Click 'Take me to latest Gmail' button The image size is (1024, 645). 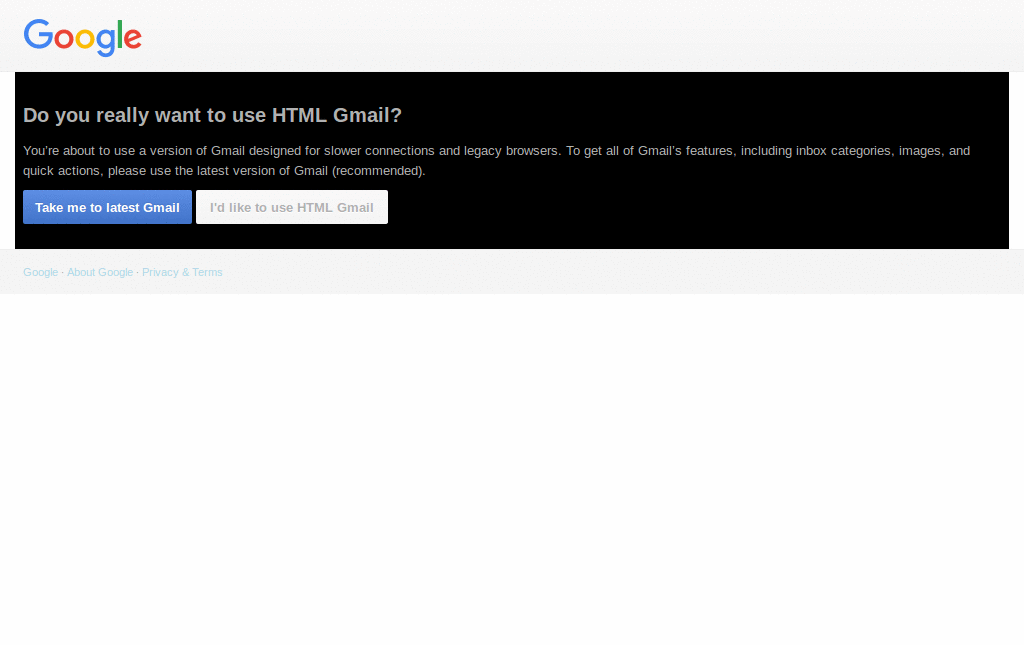[x=107, y=207]
